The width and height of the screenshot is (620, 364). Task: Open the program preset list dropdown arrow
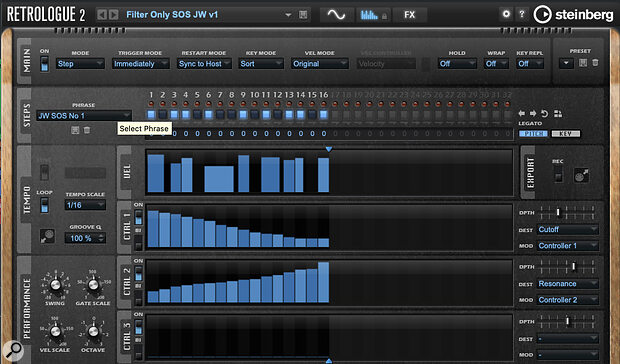point(288,15)
